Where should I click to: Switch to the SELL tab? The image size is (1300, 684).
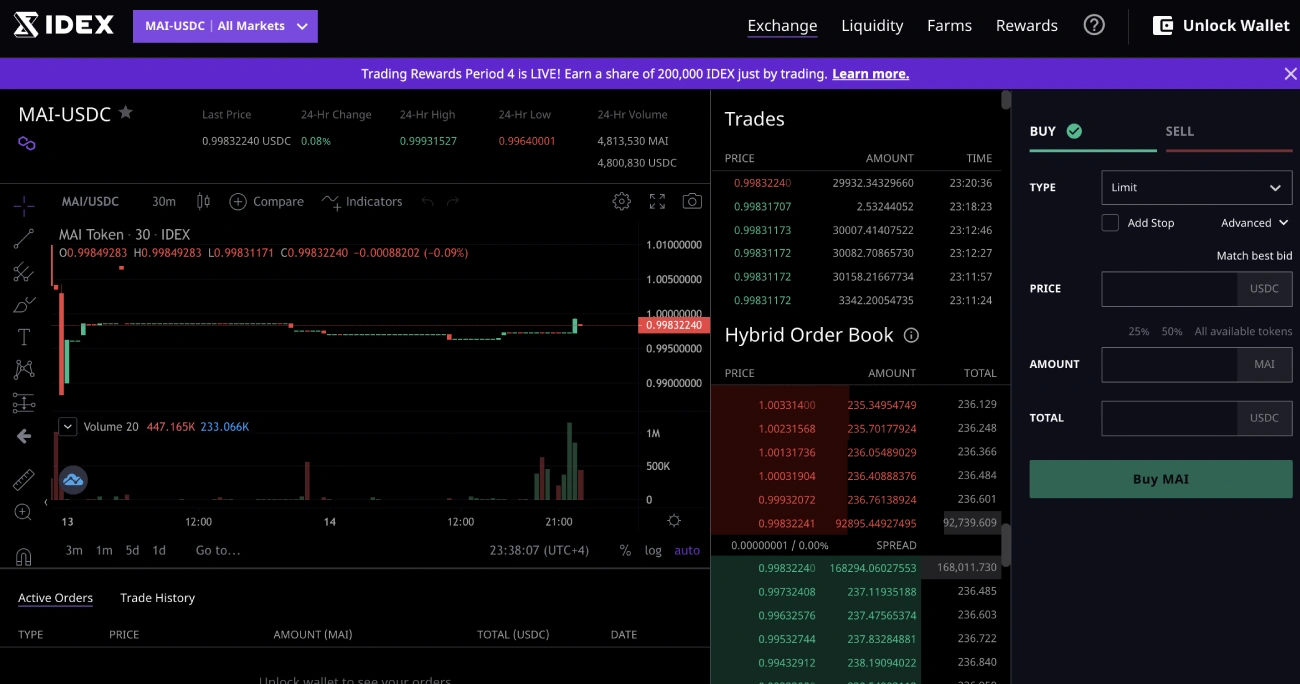click(1179, 131)
